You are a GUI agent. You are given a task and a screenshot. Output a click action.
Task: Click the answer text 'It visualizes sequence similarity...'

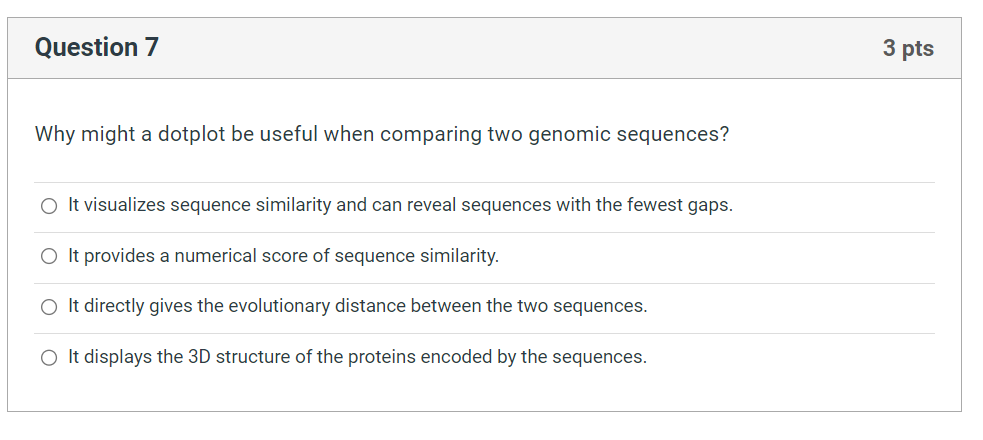(400, 205)
